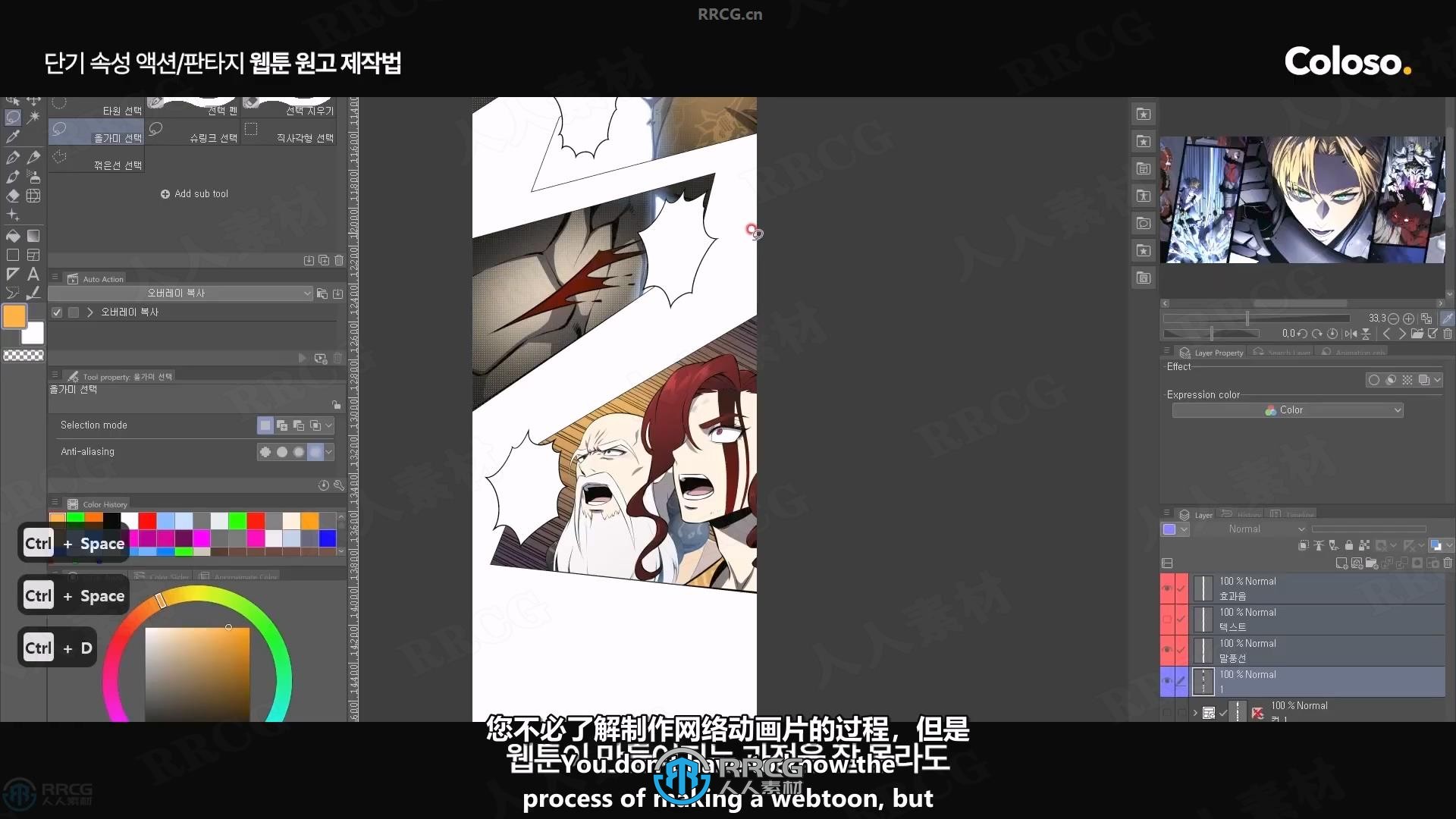Choose the 직사각형 선택 sub tool
The image size is (1456, 819).
pyautogui.click(x=289, y=132)
